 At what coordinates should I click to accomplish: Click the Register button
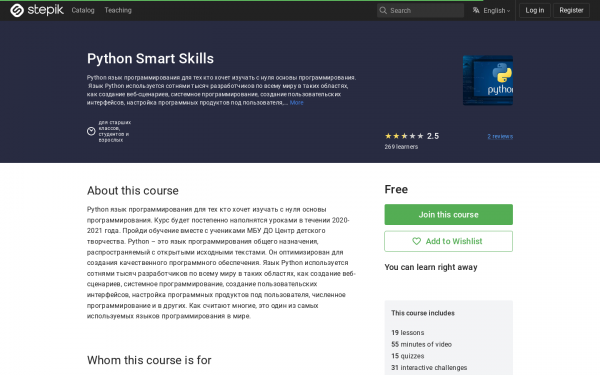pos(571,10)
